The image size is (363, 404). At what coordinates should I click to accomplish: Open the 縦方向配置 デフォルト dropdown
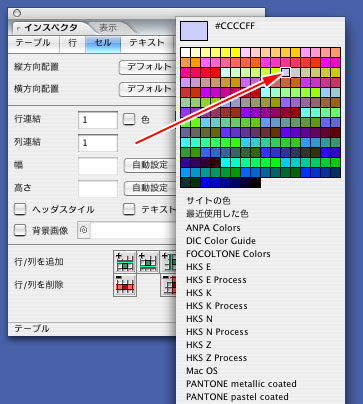(147, 67)
